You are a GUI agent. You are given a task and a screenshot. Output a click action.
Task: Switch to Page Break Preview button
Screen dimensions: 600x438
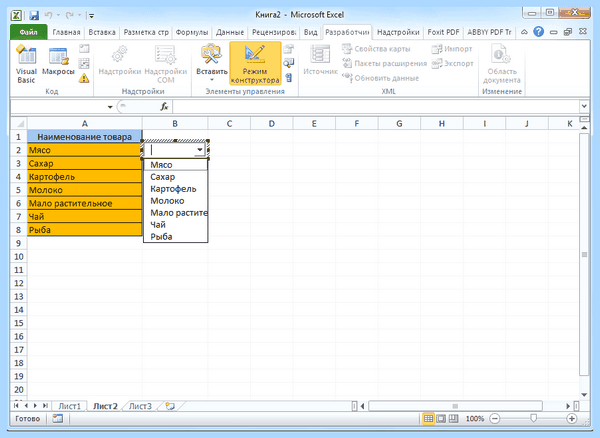[453, 418]
